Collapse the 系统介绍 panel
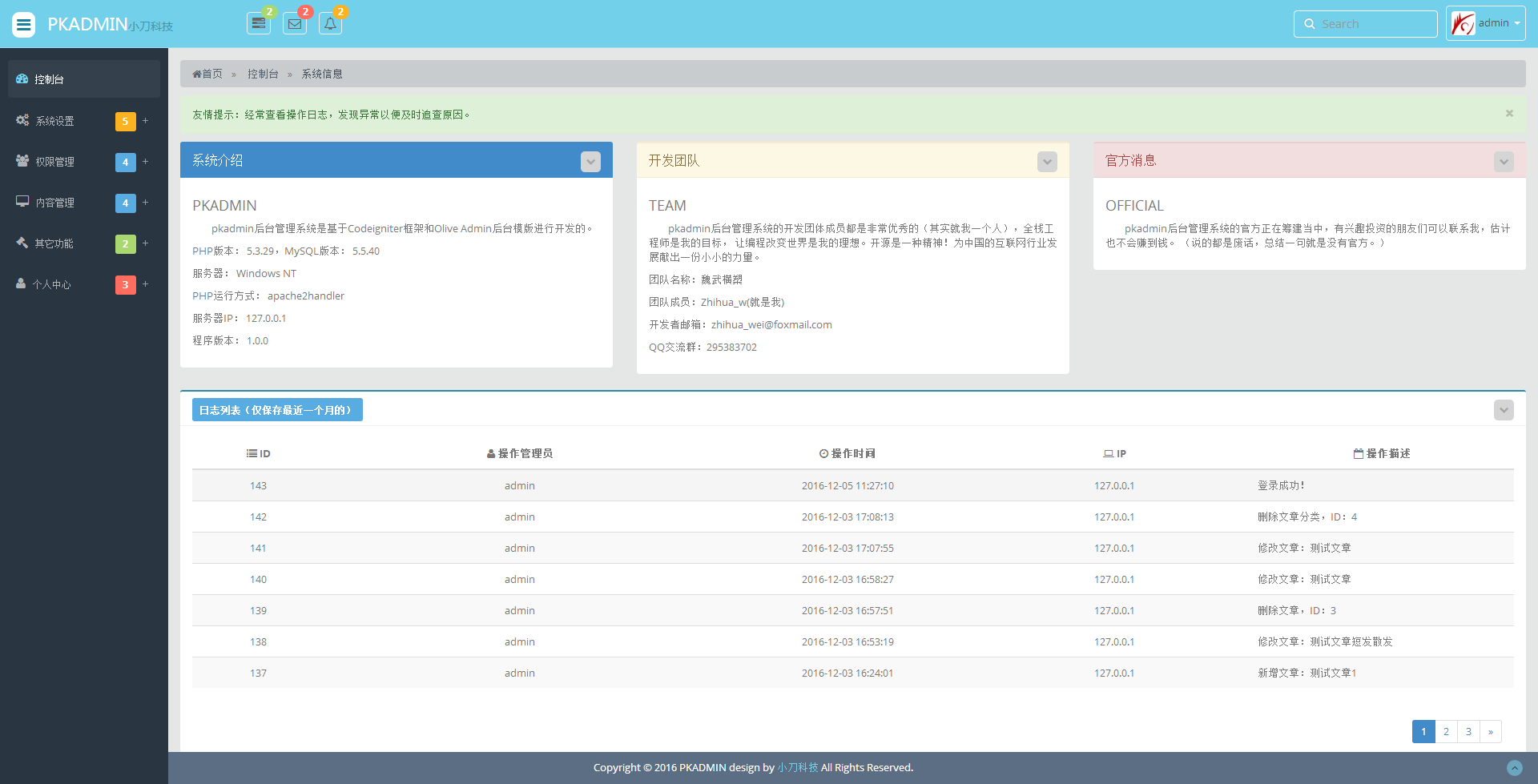This screenshot has width=1538, height=784. 590,162
